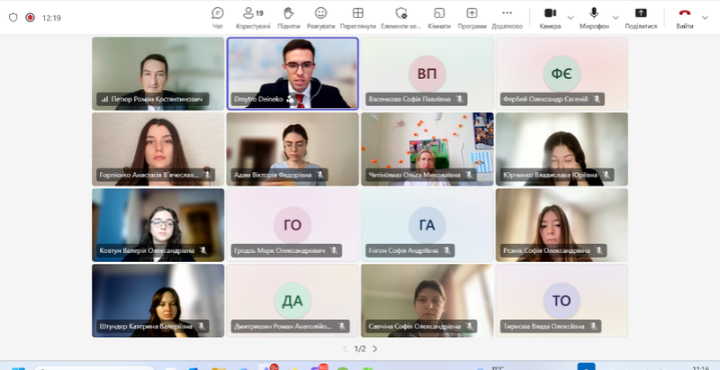
Task: Click the ФЄ avatar of Фербей Олександр
Action: click(x=562, y=73)
